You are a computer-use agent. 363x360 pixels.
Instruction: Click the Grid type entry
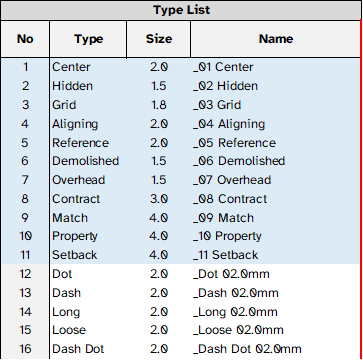coord(64,105)
